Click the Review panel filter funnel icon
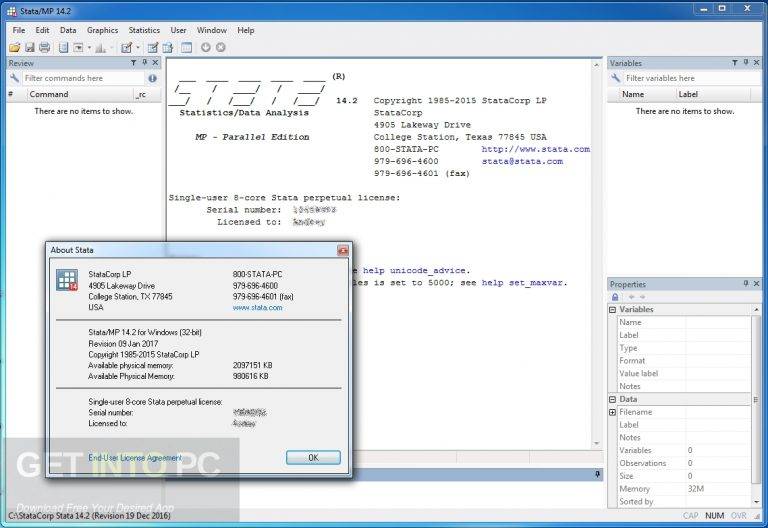This screenshot has width=768, height=528. [133, 63]
